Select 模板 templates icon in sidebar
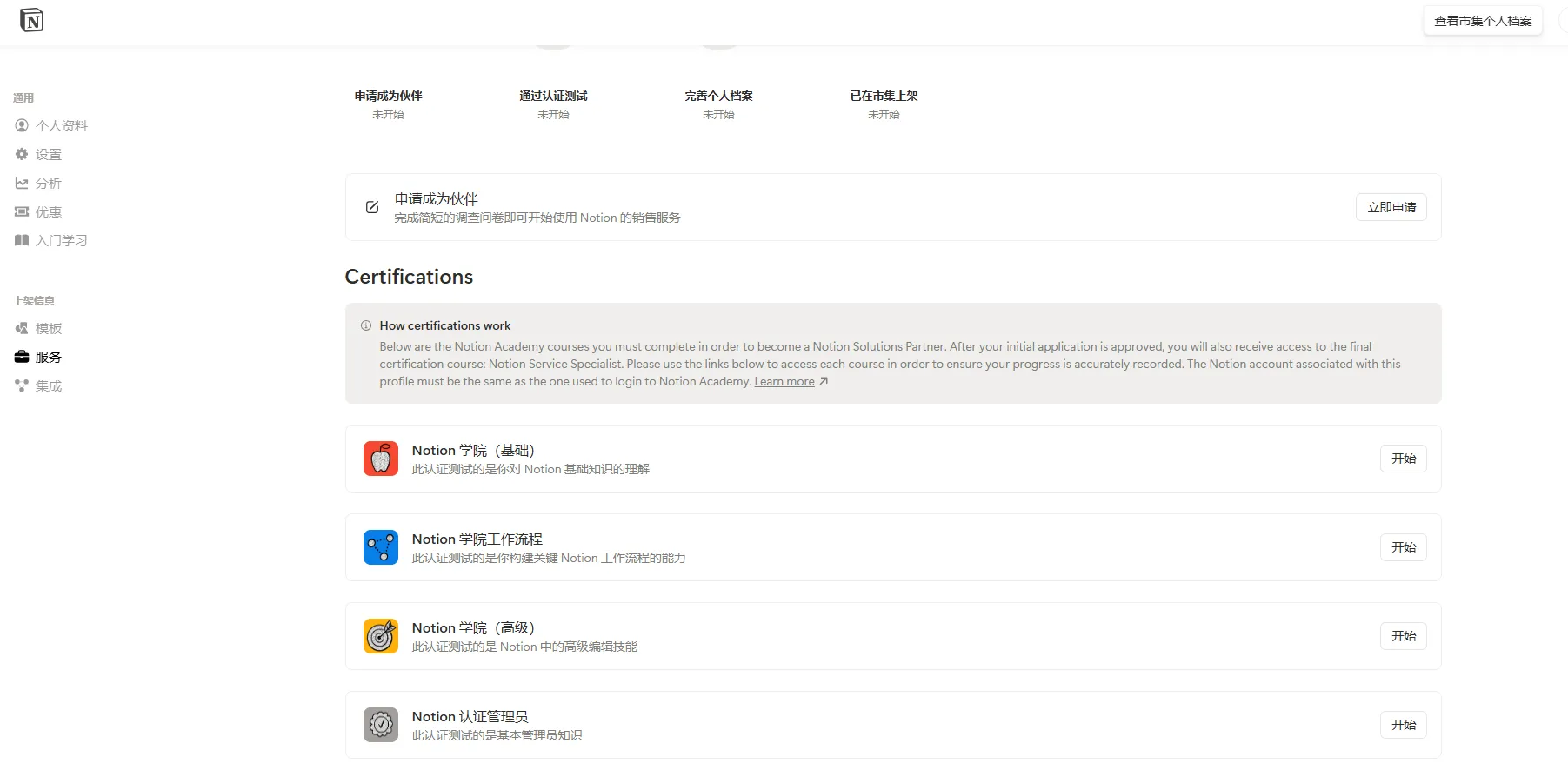This screenshot has width=1568, height=784. click(x=22, y=328)
